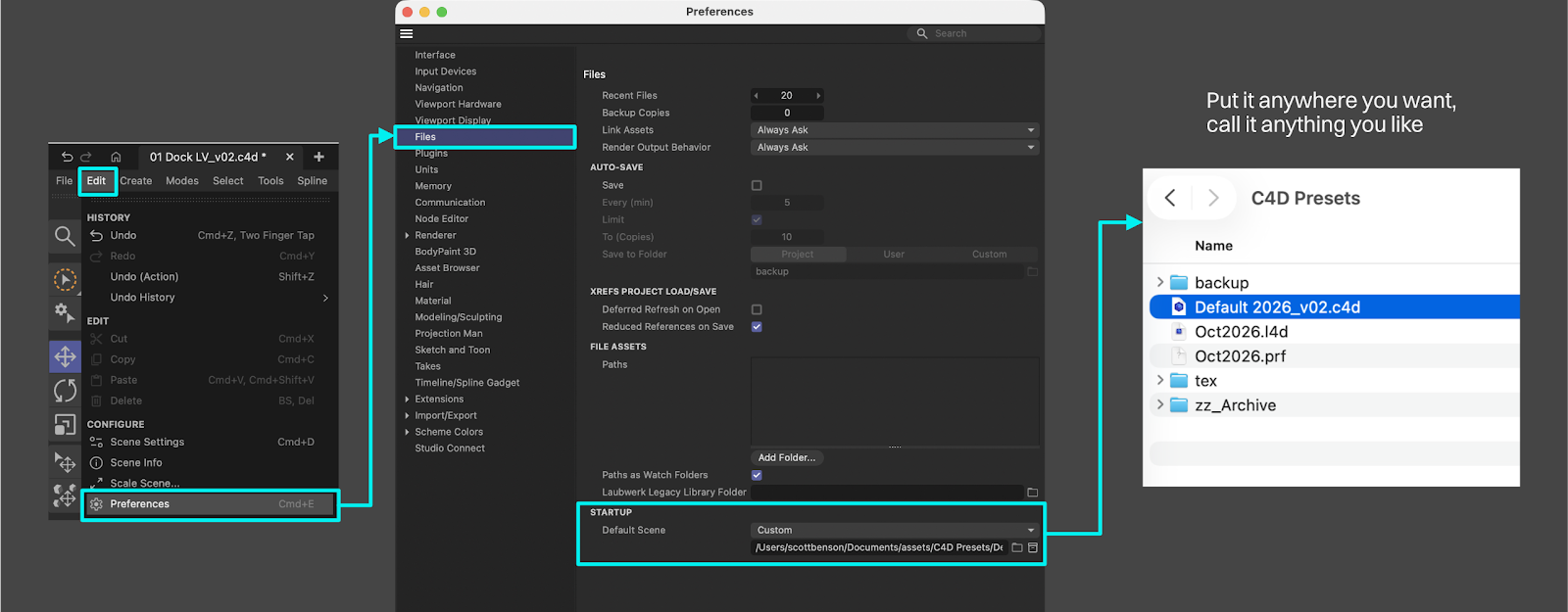
Task: Toggle Deferred Refresh on Open checkbox
Action: point(757,309)
